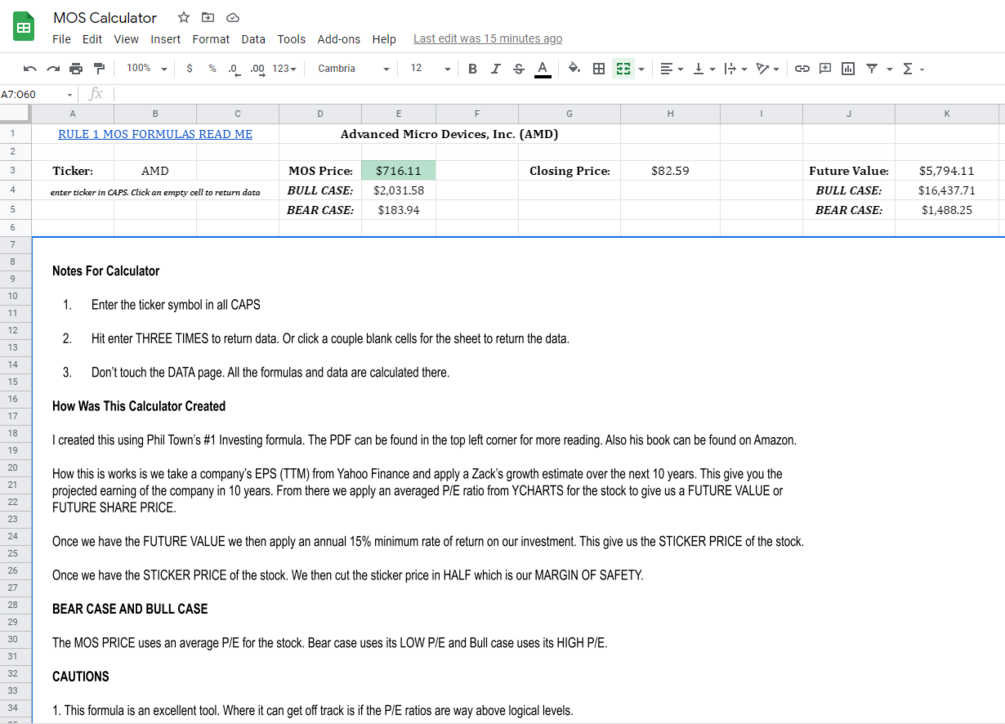This screenshot has height=724, width=1005.
Task: Print the spreadsheet
Action: click(x=76, y=69)
